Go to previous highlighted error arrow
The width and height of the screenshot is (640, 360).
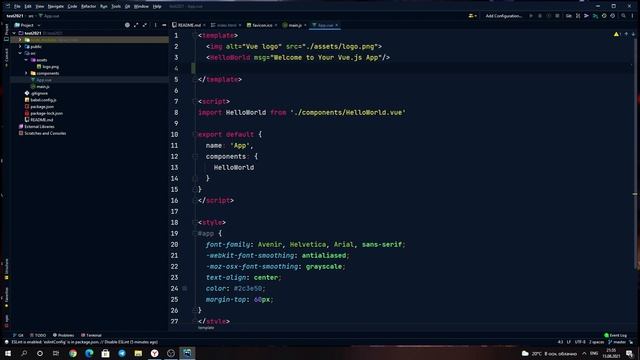pos(626,34)
